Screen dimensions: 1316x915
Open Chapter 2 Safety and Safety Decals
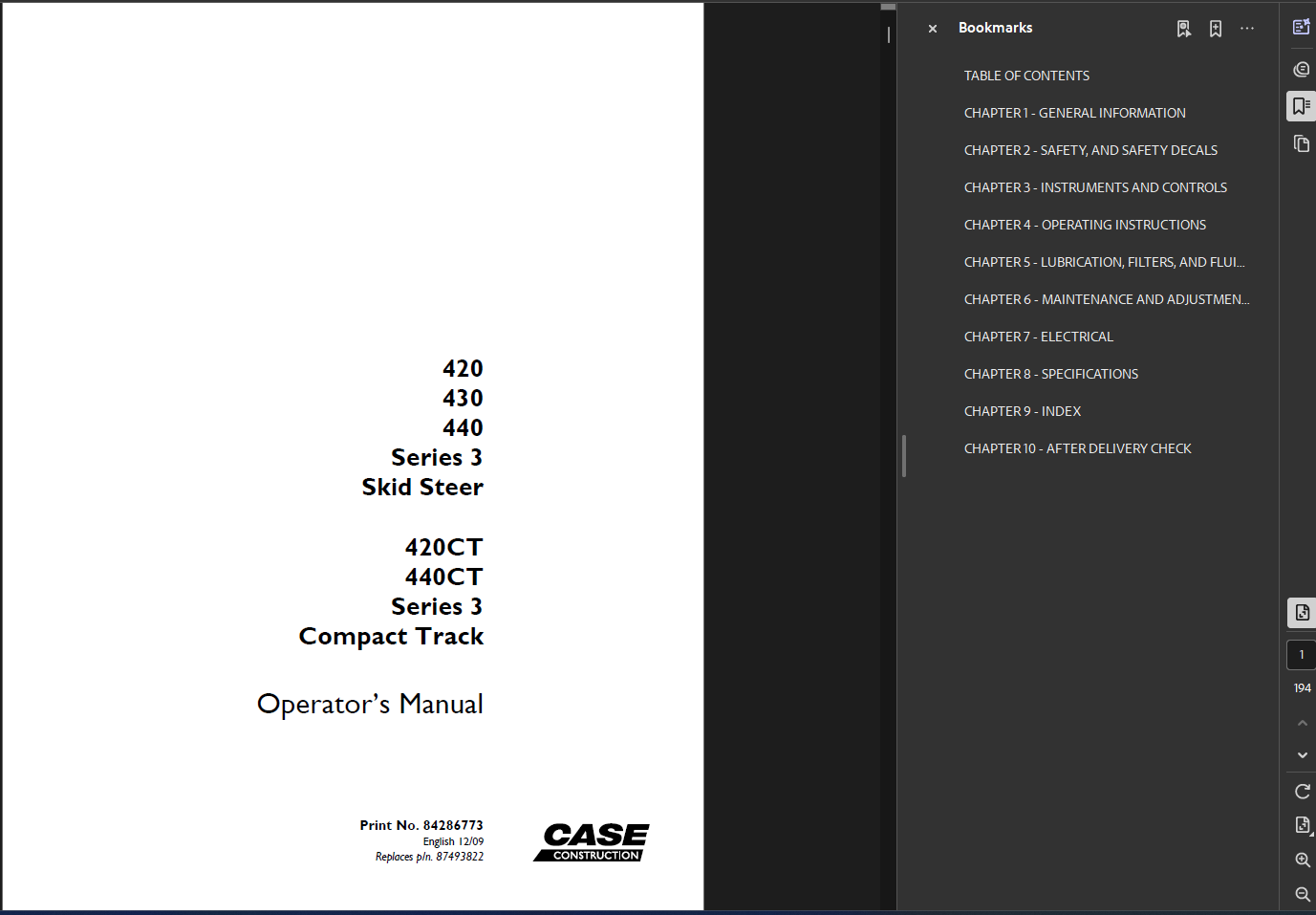click(1090, 150)
